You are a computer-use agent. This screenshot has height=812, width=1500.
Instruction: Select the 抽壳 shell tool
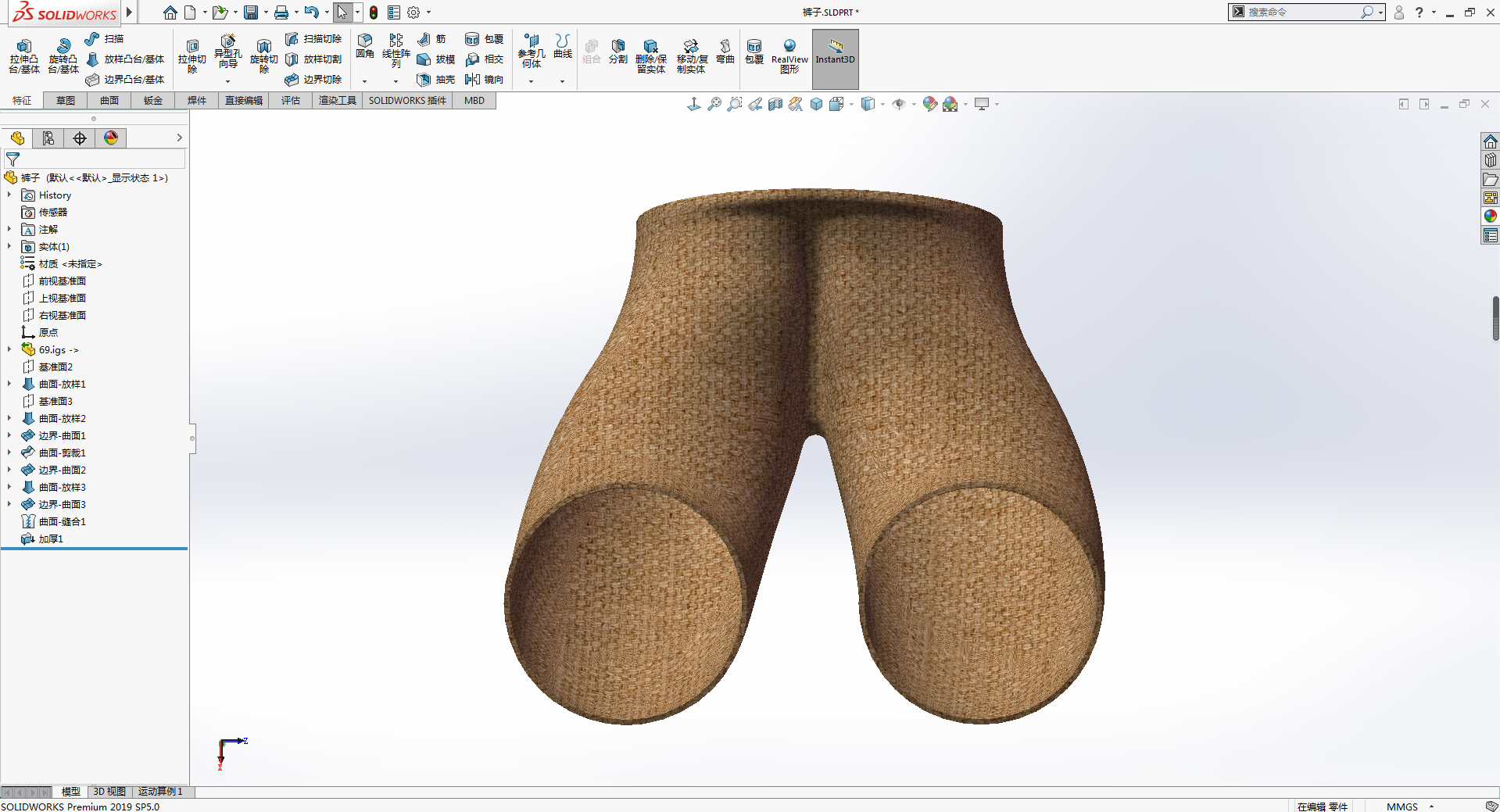point(436,80)
